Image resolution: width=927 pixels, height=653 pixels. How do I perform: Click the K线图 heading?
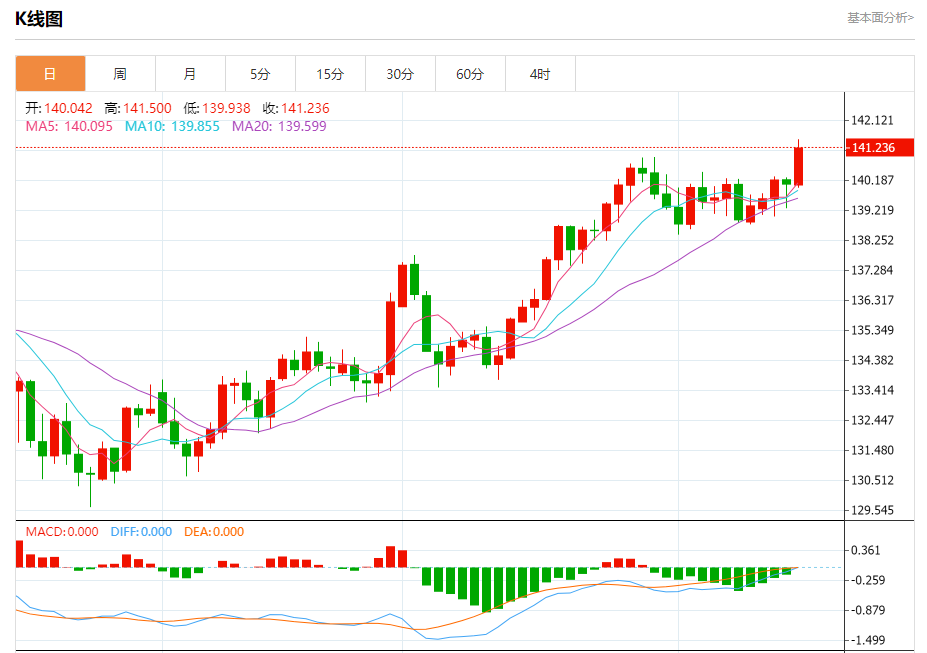click(39, 19)
